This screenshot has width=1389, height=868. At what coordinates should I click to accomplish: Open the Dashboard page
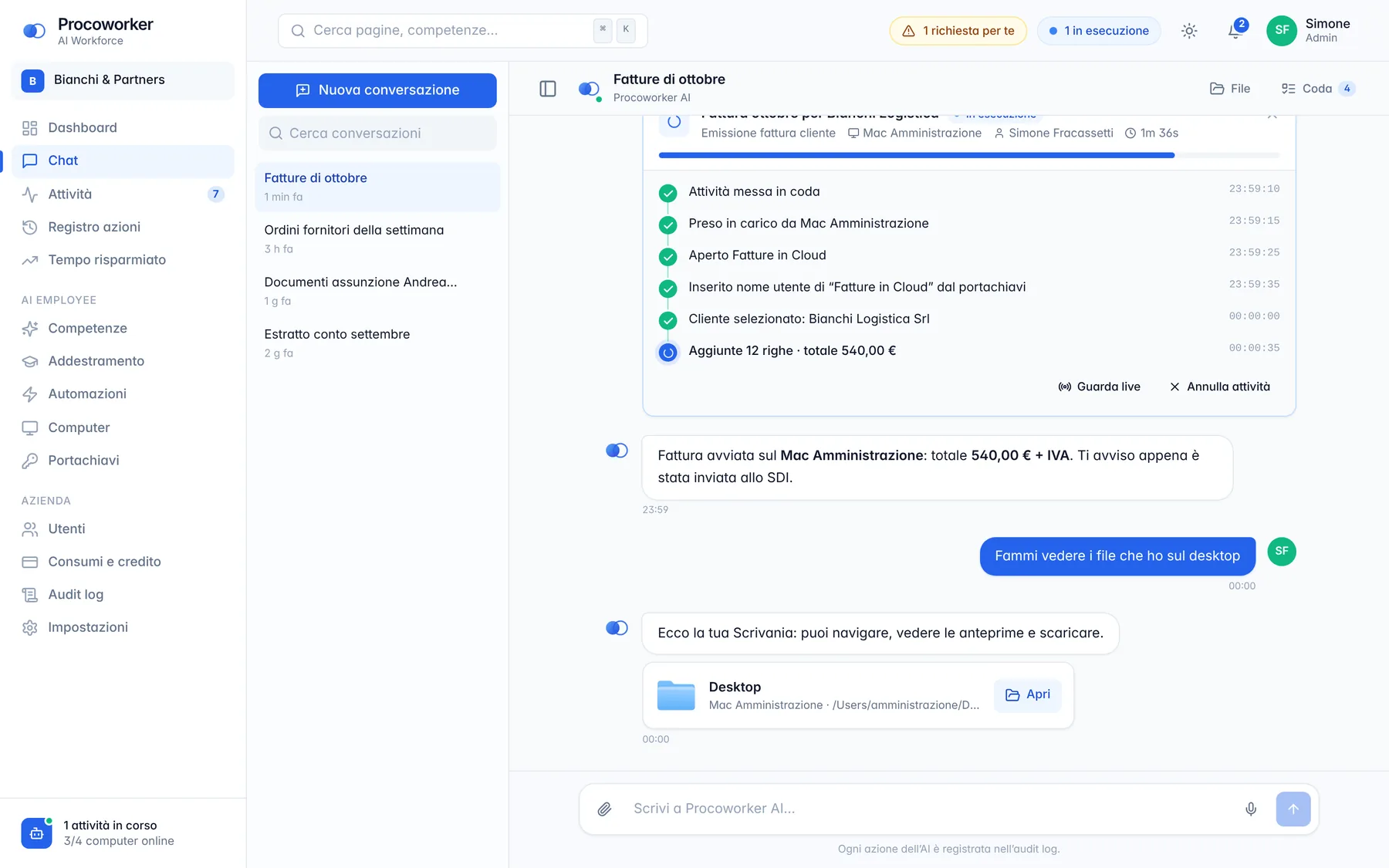point(123,128)
